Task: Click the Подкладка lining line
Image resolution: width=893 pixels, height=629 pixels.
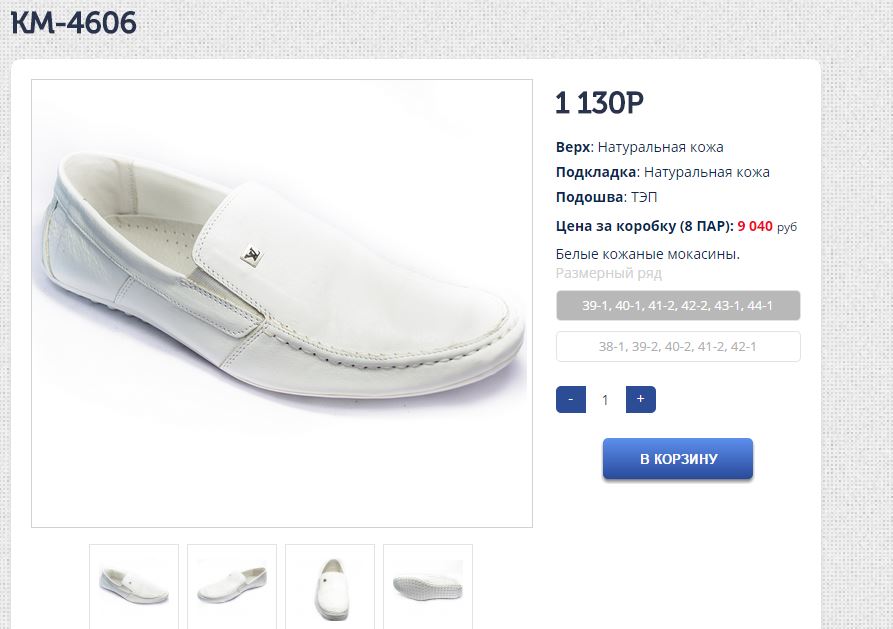Action: click(x=662, y=172)
